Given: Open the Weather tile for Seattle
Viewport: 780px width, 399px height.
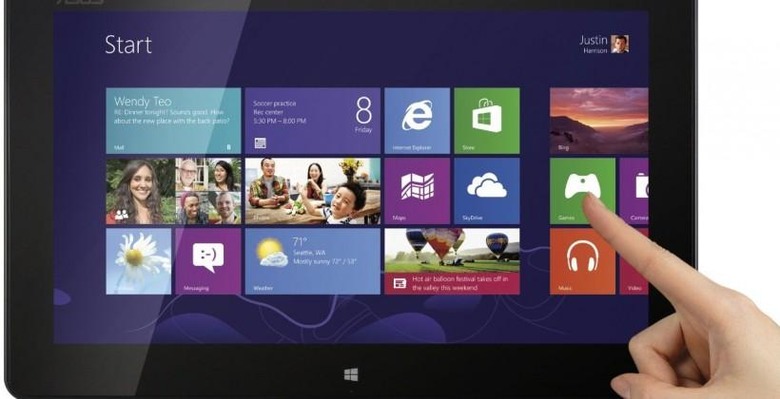Looking at the screenshot, I should click(x=312, y=261).
